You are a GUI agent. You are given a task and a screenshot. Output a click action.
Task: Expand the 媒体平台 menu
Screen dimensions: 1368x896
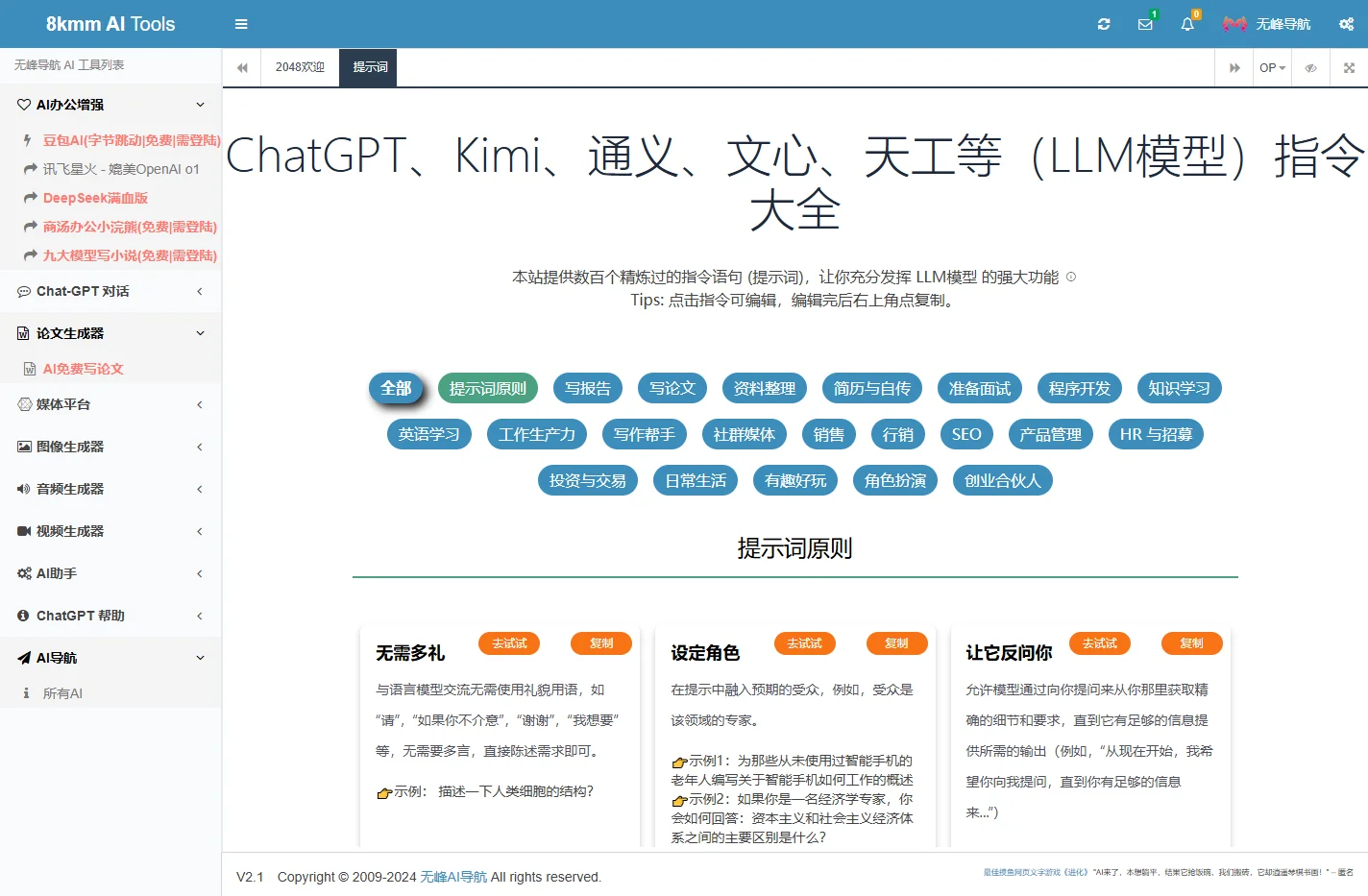pyautogui.click(x=110, y=404)
